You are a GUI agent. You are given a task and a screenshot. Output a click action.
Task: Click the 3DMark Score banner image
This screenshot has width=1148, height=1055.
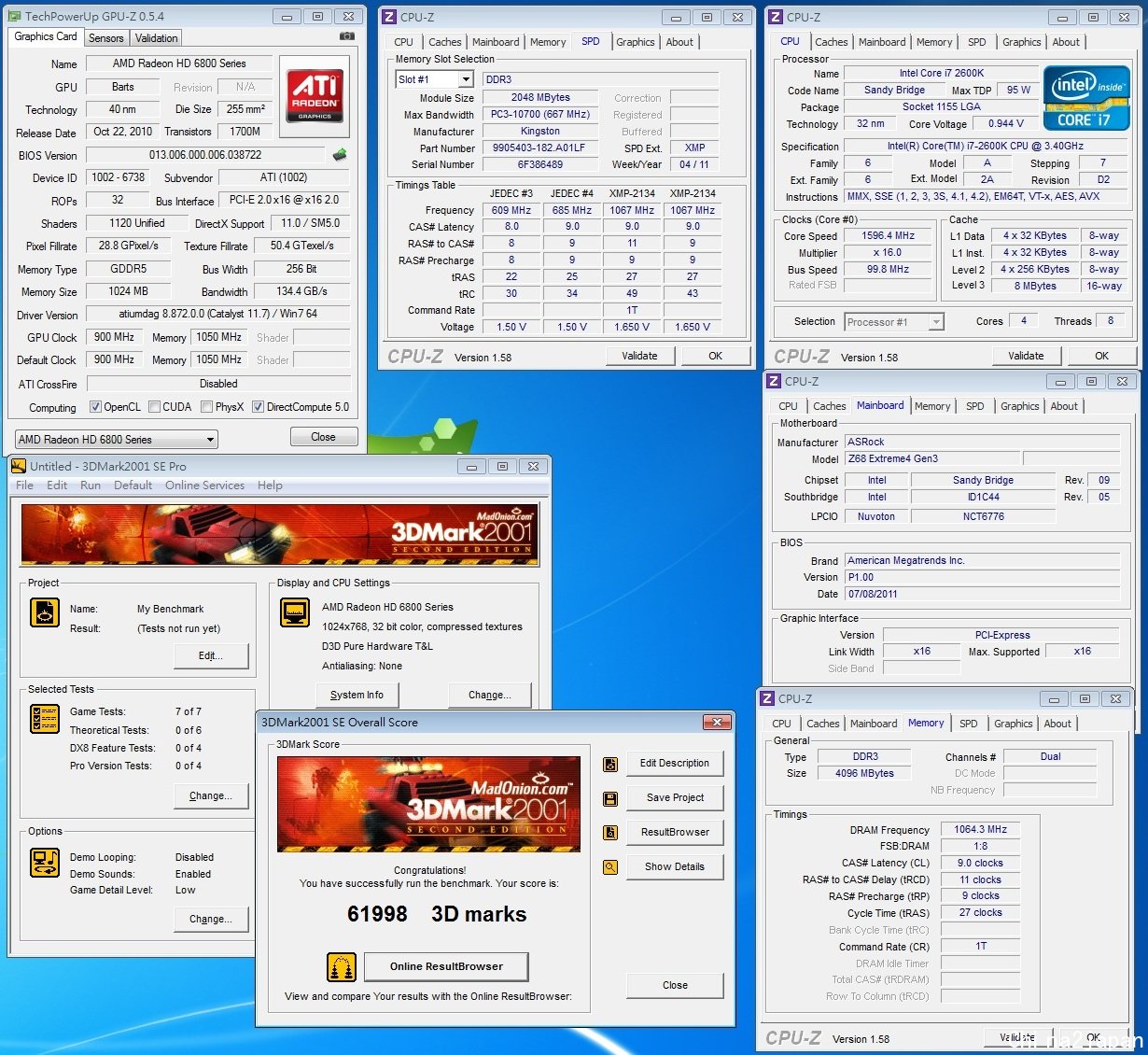(429, 803)
